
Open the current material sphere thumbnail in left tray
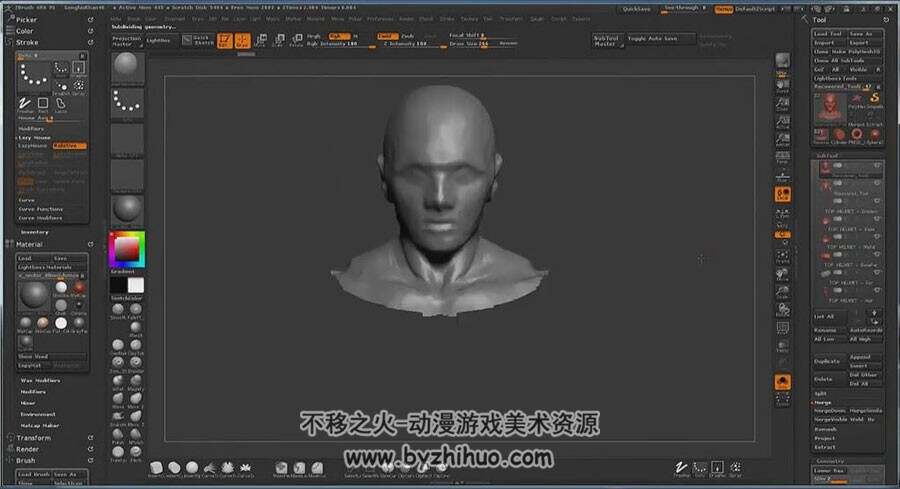(x=127, y=209)
